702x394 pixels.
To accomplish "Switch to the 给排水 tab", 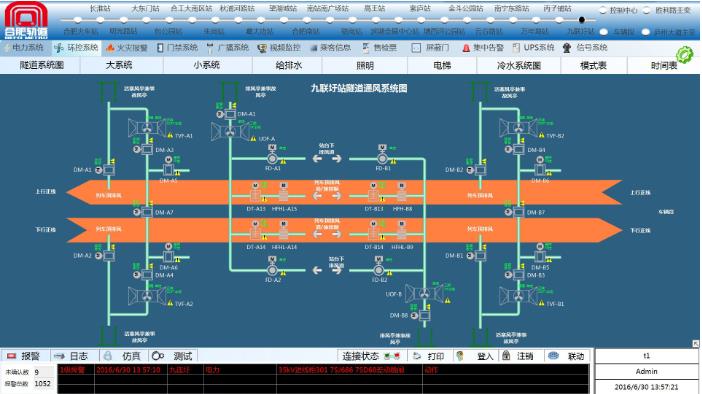I will (289, 65).
